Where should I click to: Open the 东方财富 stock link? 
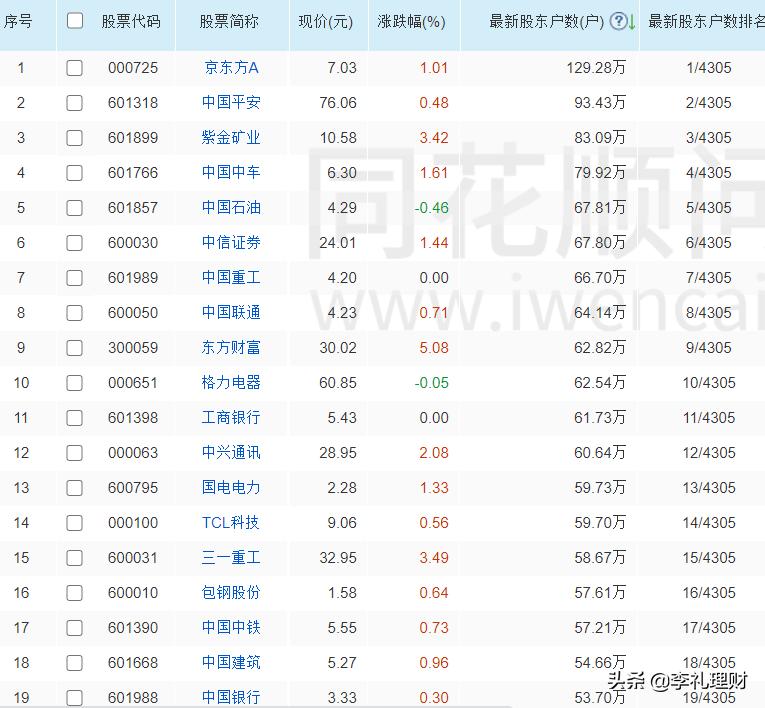point(231,347)
